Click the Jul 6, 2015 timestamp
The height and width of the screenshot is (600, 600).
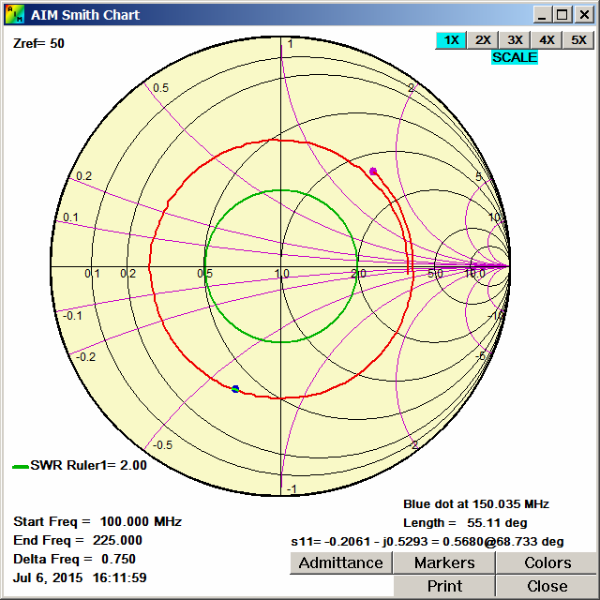pyautogui.click(x=80, y=577)
